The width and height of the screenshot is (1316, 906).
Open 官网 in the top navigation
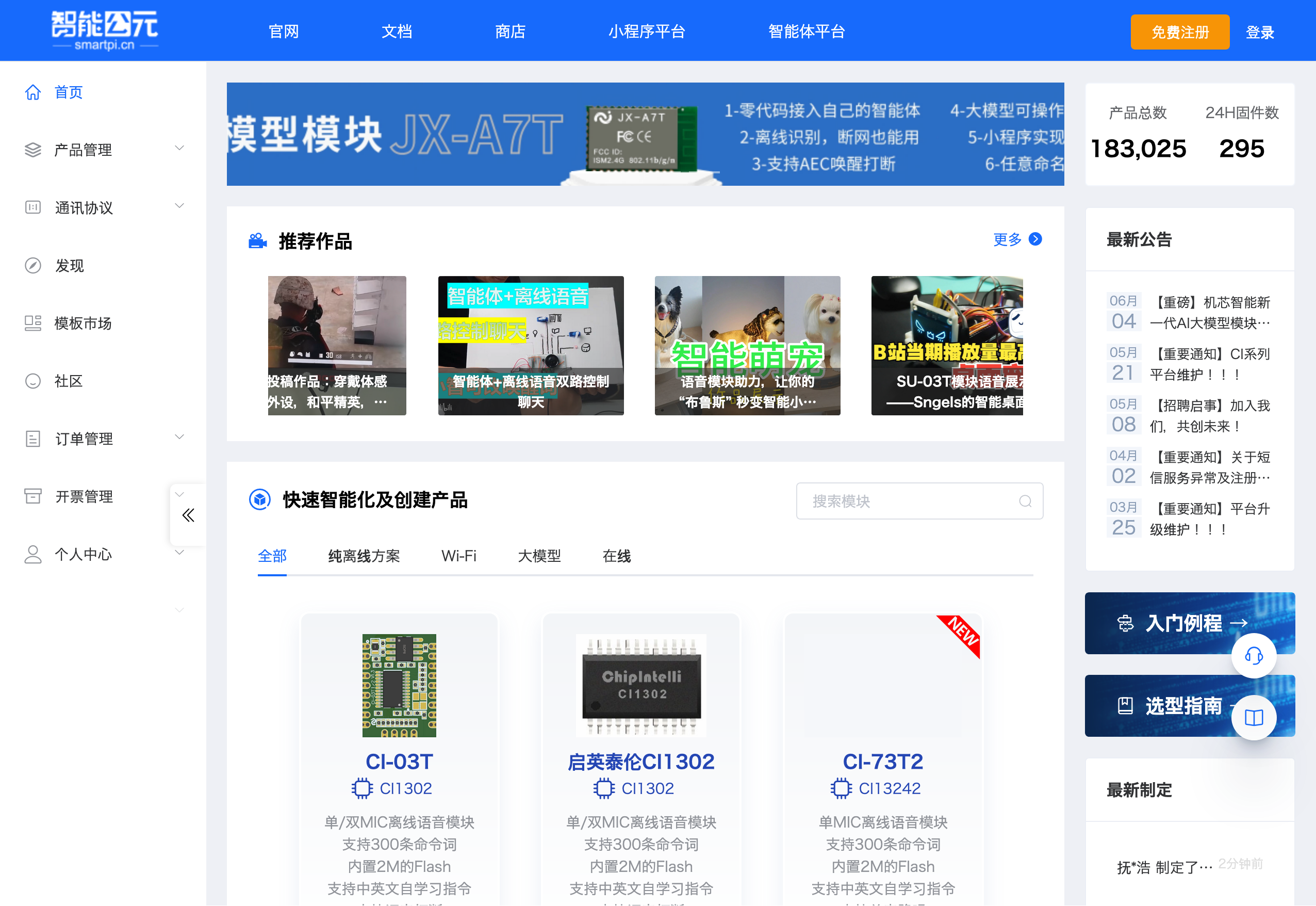click(x=284, y=32)
